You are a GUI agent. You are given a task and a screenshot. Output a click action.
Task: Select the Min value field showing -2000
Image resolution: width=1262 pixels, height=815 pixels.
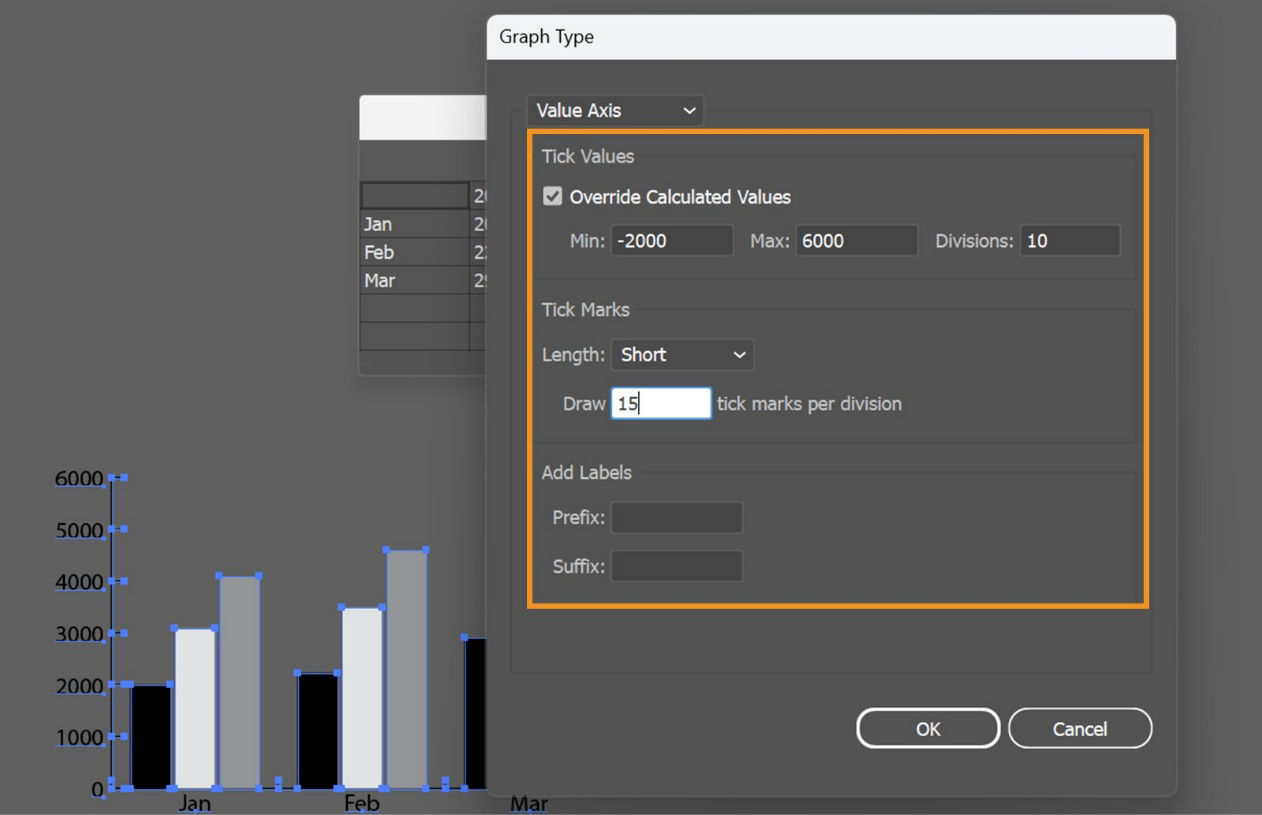click(671, 240)
